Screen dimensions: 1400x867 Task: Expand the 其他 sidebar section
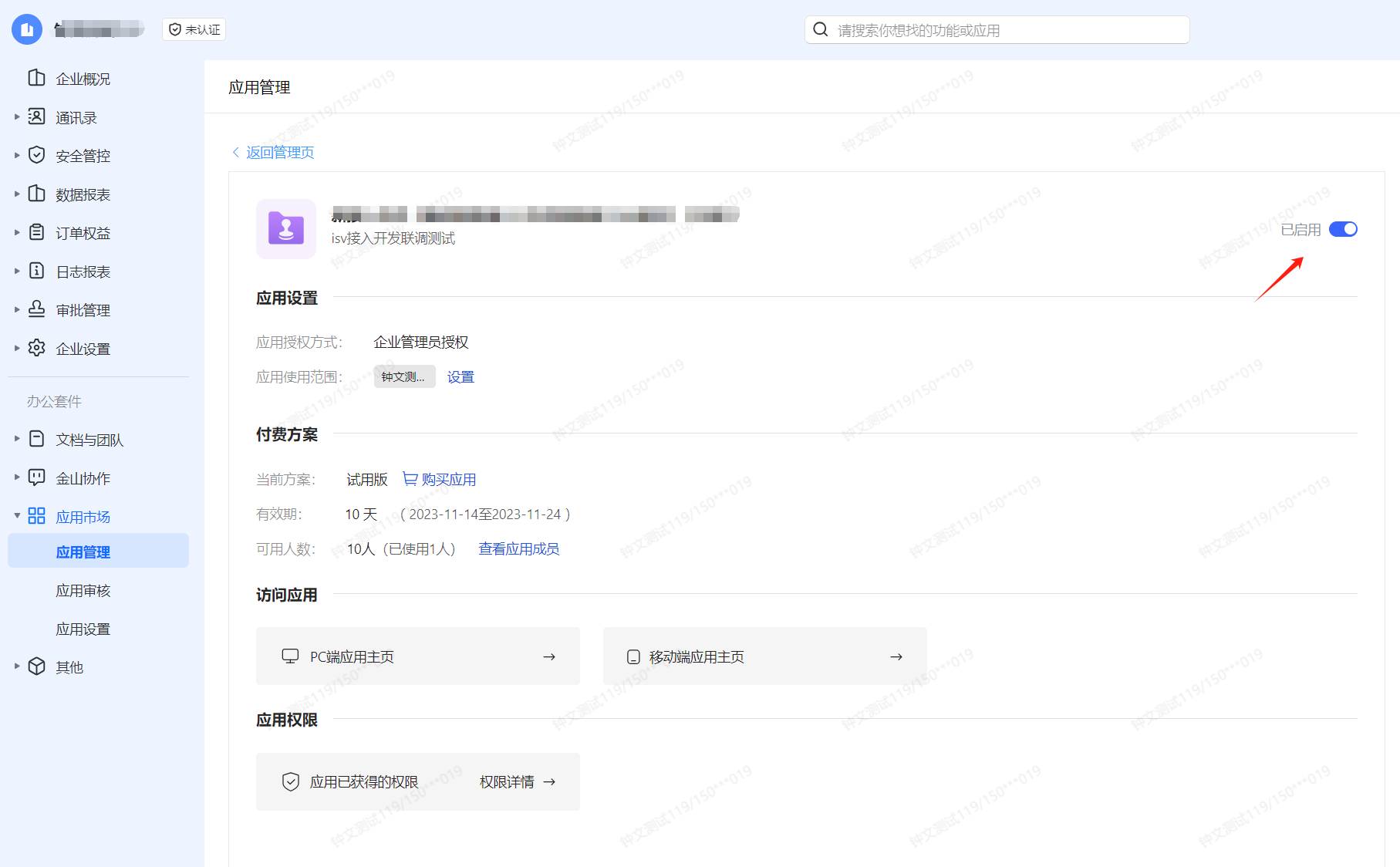(17, 666)
